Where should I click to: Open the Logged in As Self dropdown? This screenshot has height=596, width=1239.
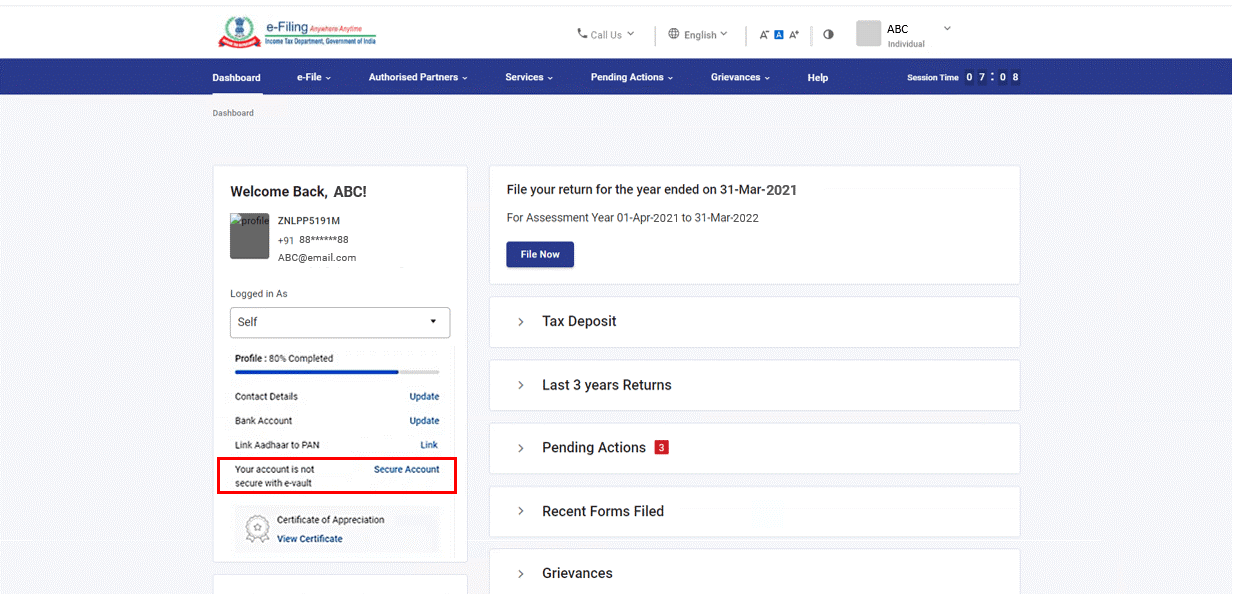point(339,322)
